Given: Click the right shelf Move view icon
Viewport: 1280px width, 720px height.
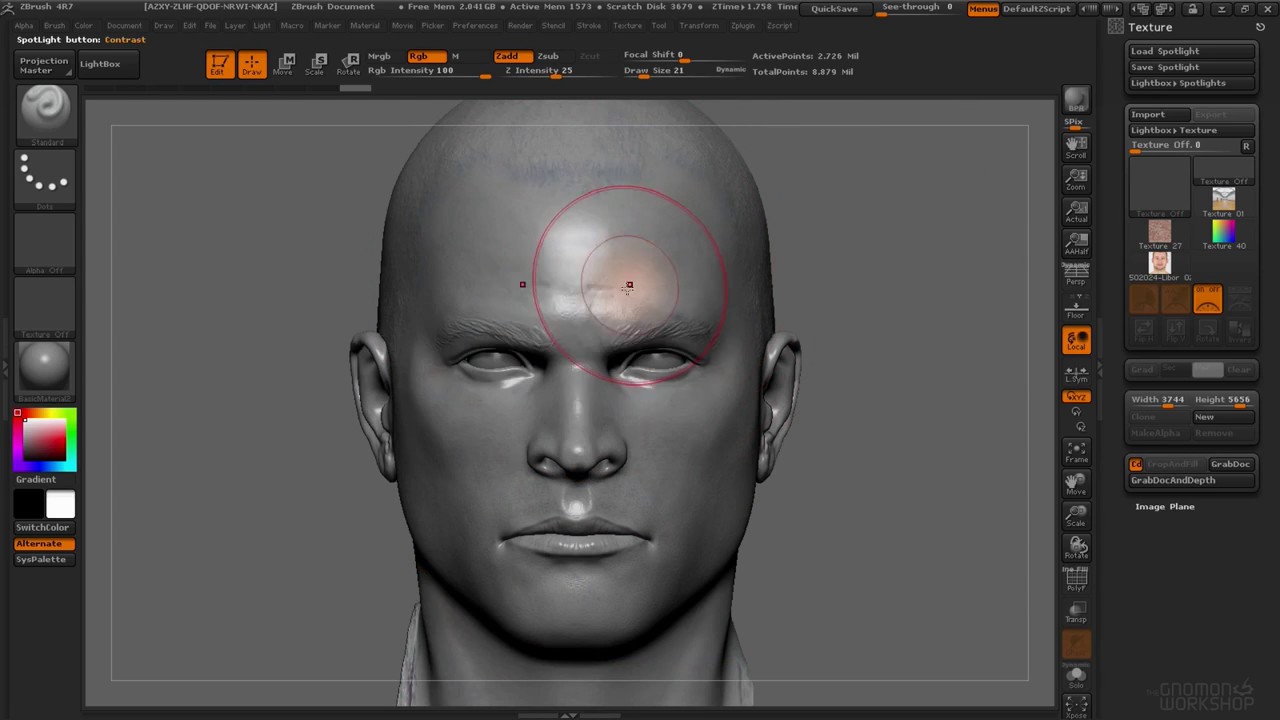Looking at the screenshot, I should tap(1076, 484).
